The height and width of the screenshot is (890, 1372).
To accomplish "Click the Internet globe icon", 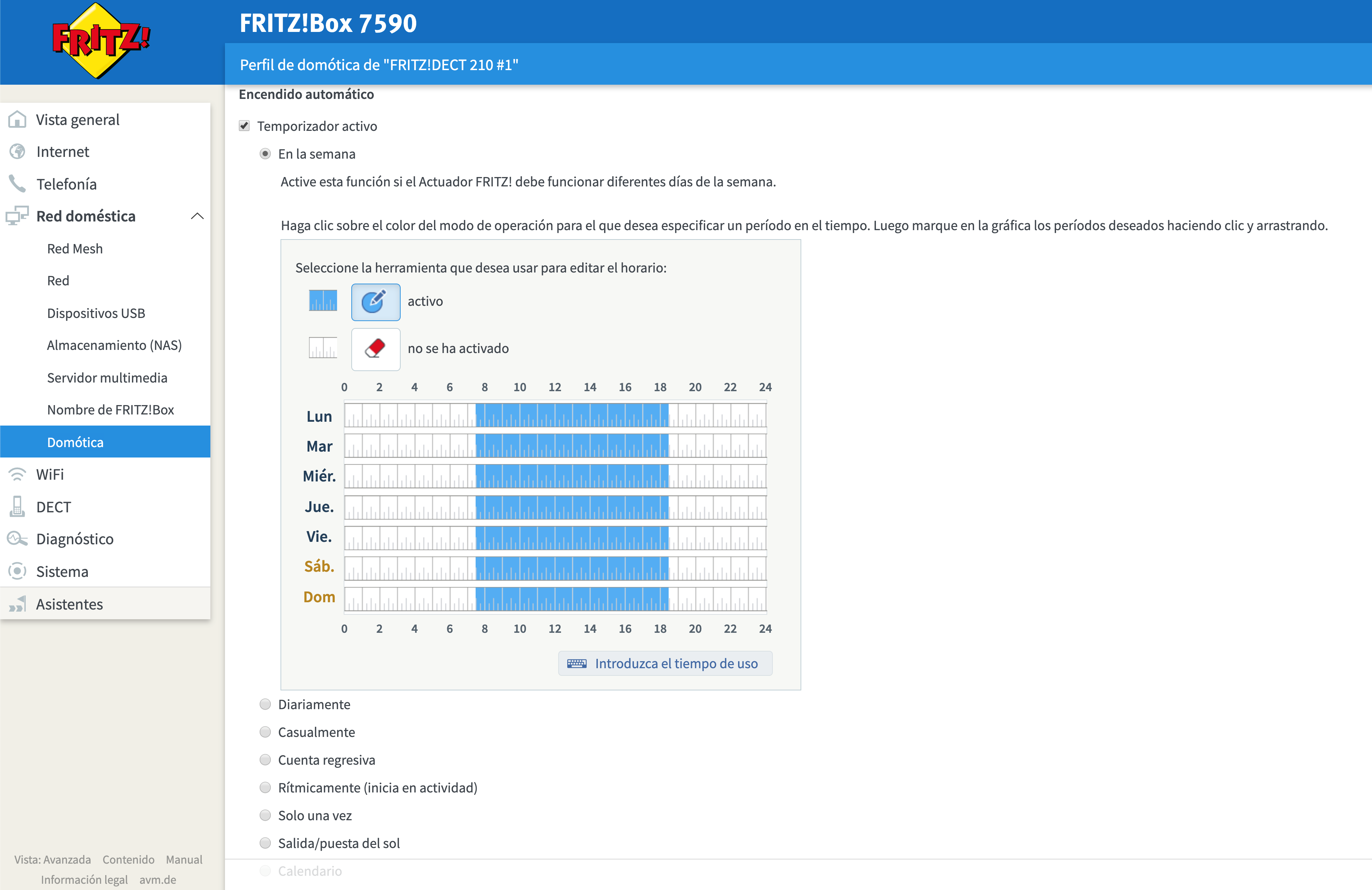I will click(17, 152).
